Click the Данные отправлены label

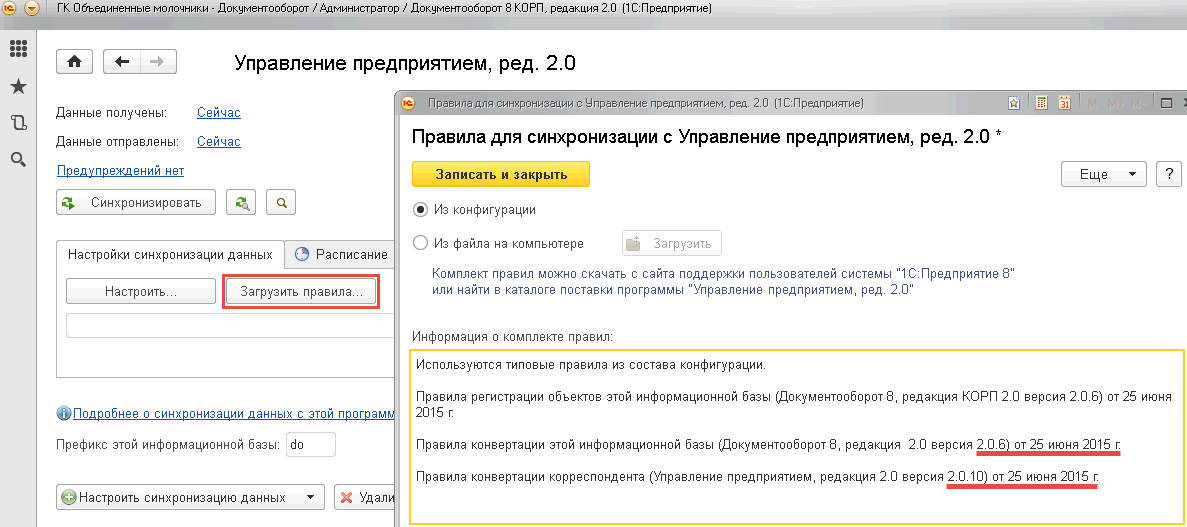click(117, 142)
